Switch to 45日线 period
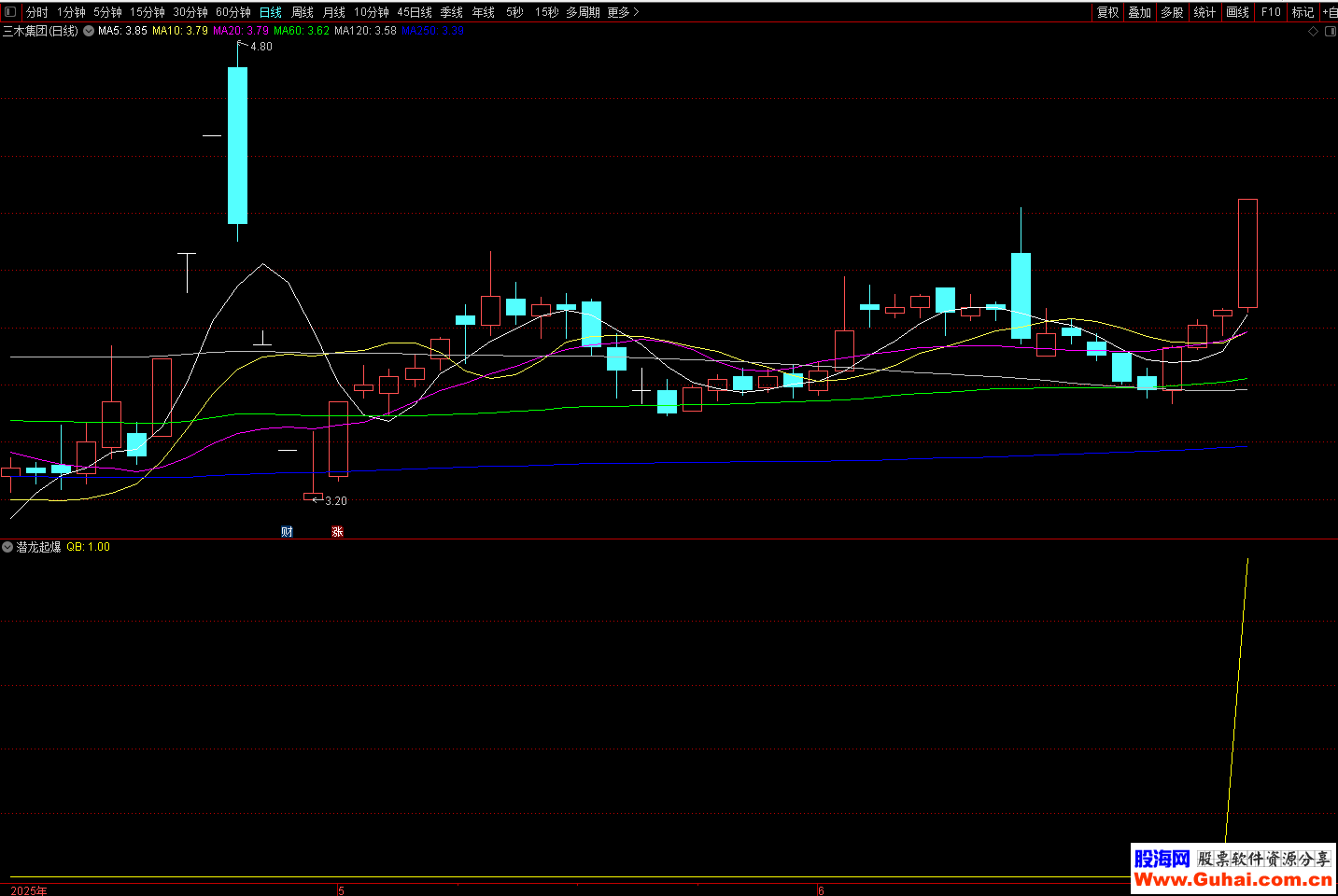This screenshot has height=896, width=1338. (x=415, y=12)
